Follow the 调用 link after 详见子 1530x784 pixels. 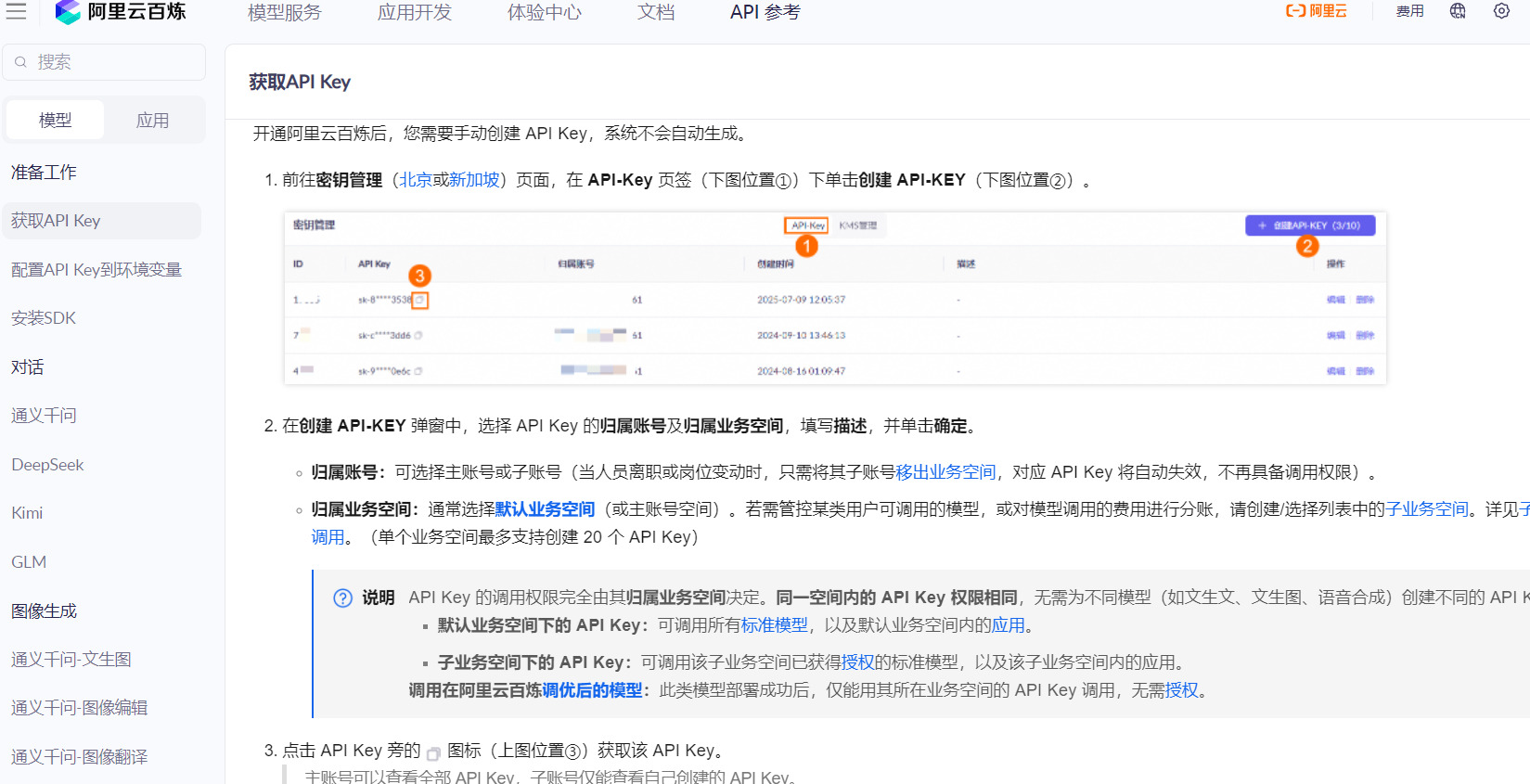tap(328, 537)
